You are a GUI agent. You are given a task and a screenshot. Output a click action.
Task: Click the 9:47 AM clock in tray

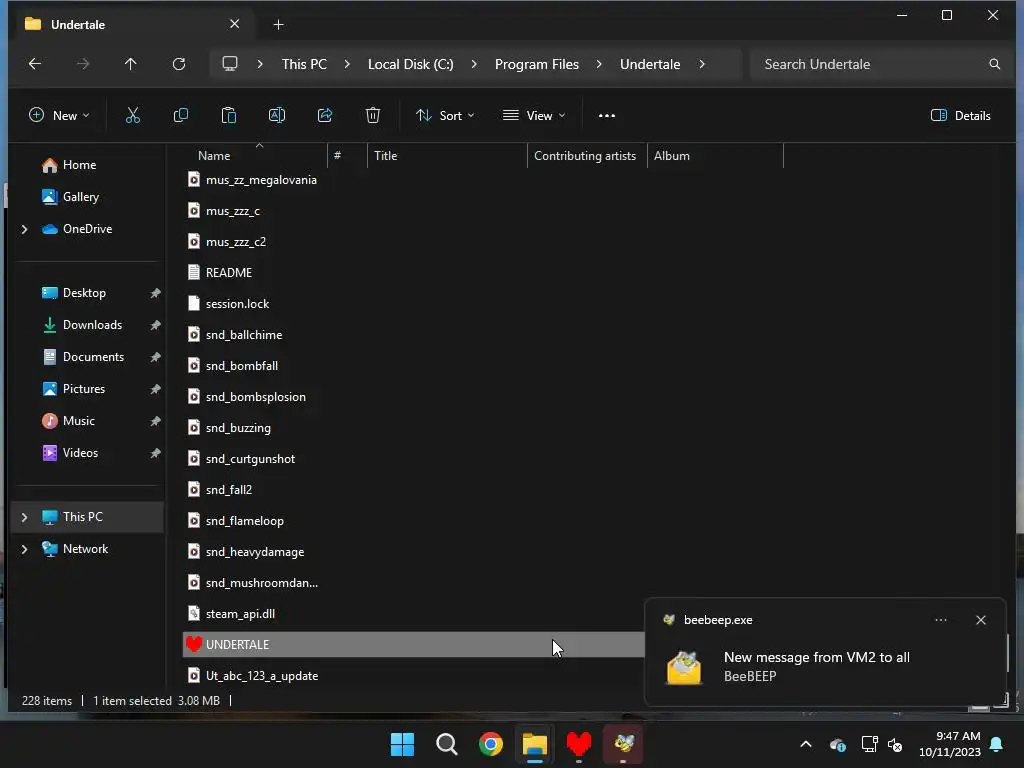click(x=958, y=736)
